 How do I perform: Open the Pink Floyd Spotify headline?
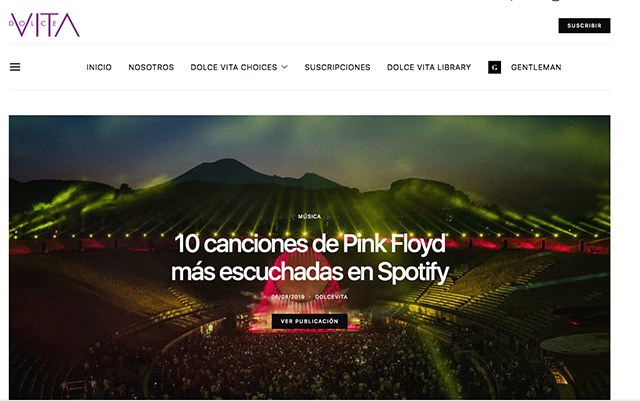click(x=310, y=257)
